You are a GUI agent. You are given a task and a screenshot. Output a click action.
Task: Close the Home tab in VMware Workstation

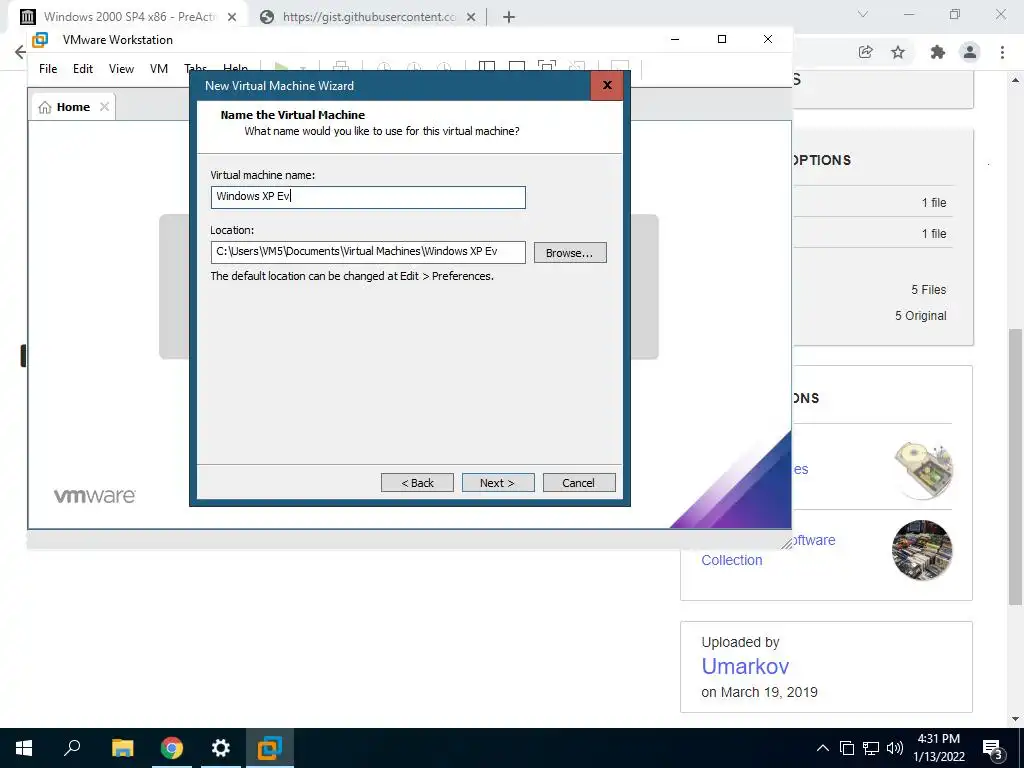(104, 106)
